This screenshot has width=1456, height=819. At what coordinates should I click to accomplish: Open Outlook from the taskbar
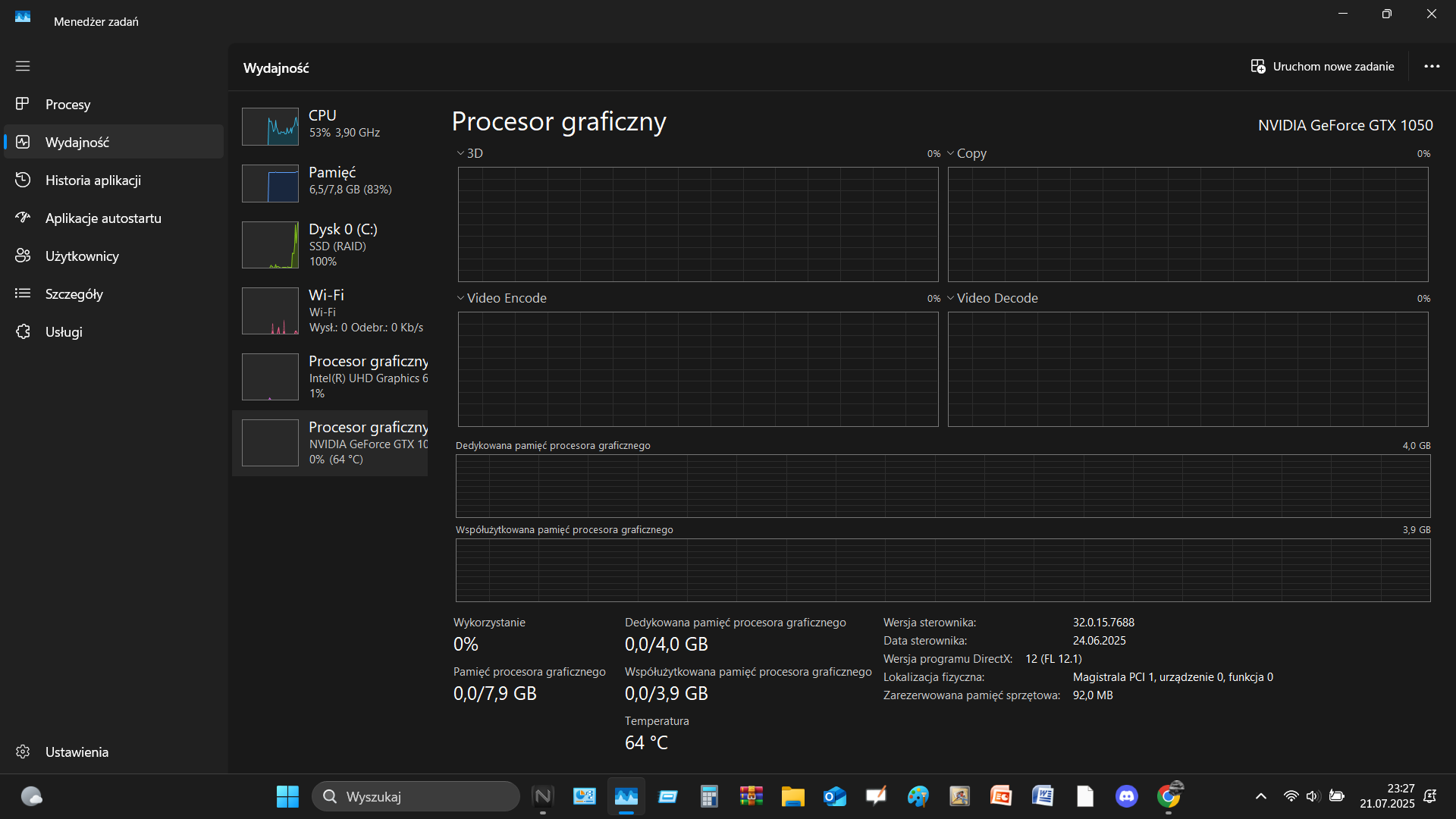pyautogui.click(x=834, y=796)
